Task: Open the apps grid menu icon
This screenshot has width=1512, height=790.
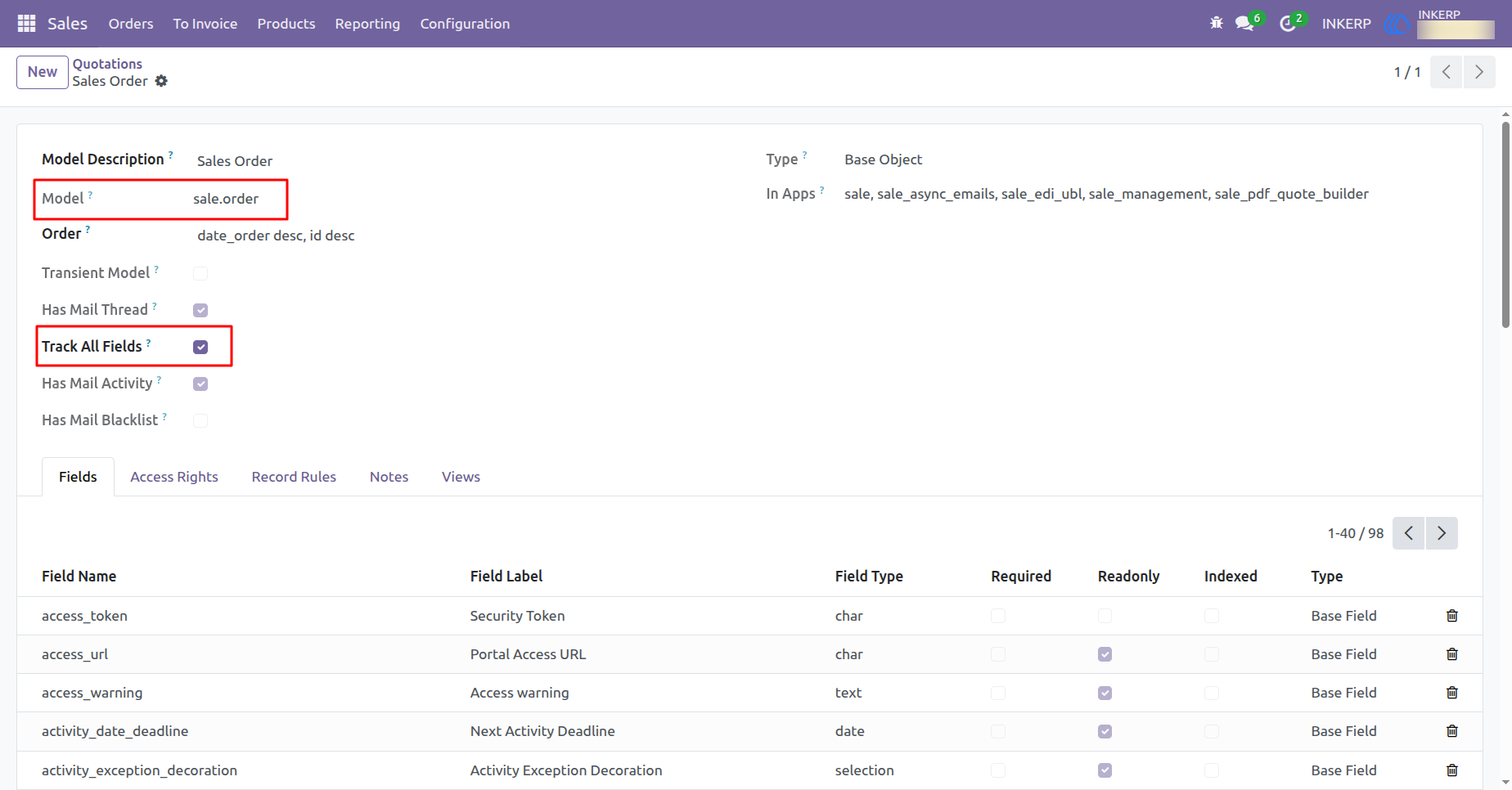Action: 26,24
